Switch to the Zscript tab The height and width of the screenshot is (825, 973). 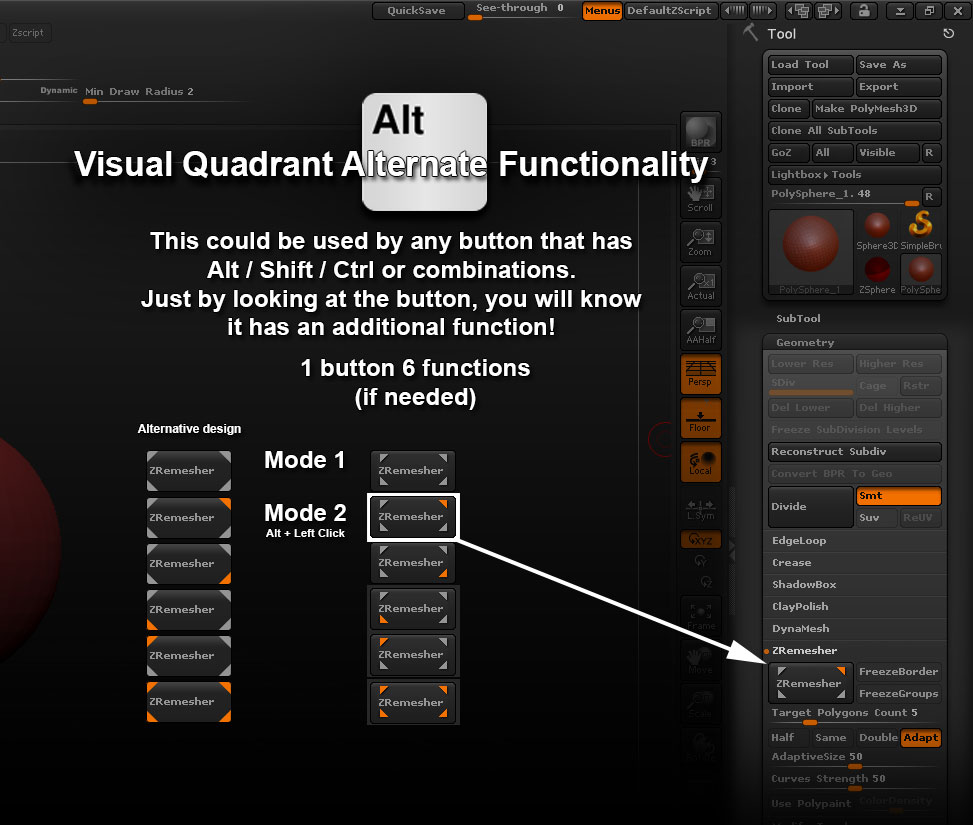pyautogui.click(x=28, y=32)
